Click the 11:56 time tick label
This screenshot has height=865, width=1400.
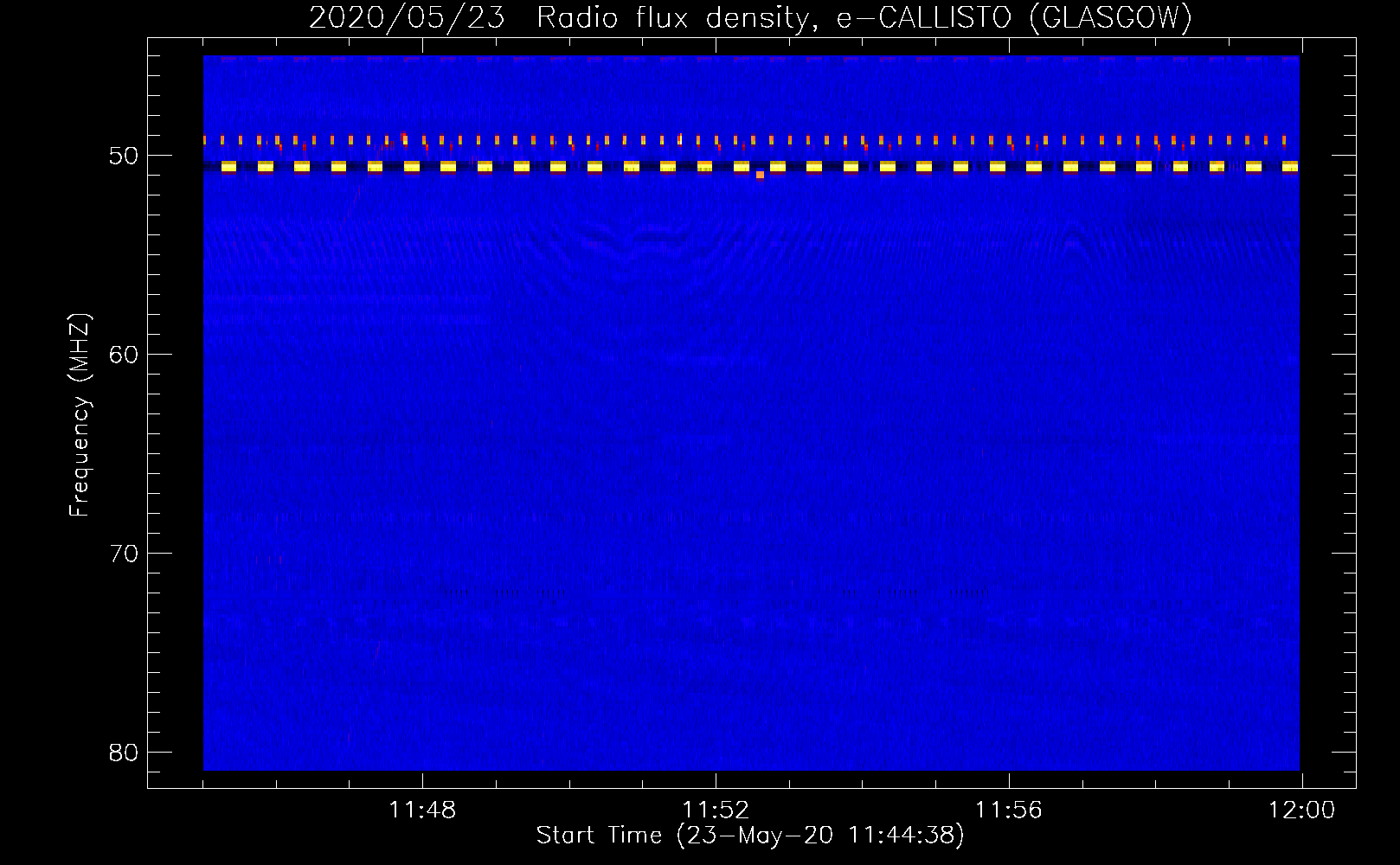point(1009,811)
